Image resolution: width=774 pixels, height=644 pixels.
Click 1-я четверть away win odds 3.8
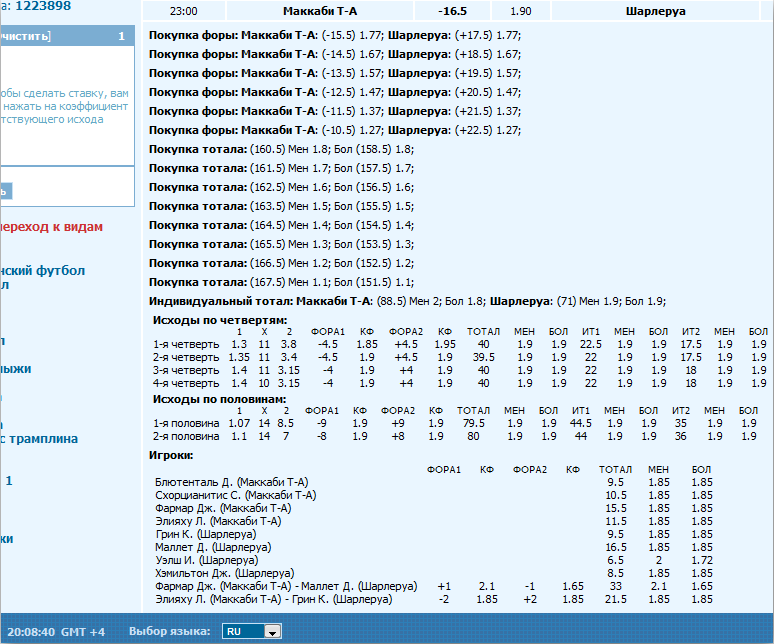[x=289, y=344]
